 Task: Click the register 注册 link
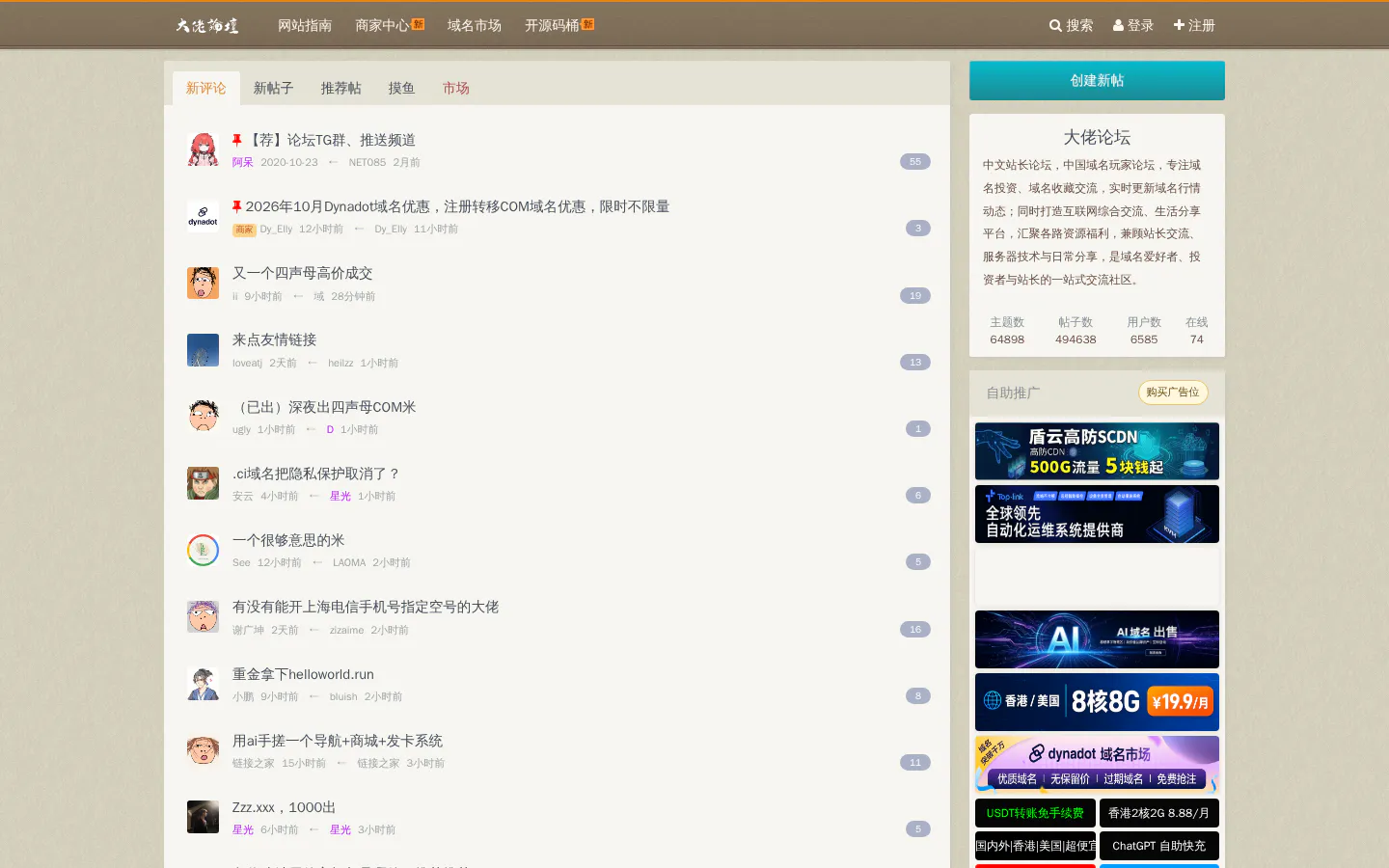click(x=1194, y=25)
